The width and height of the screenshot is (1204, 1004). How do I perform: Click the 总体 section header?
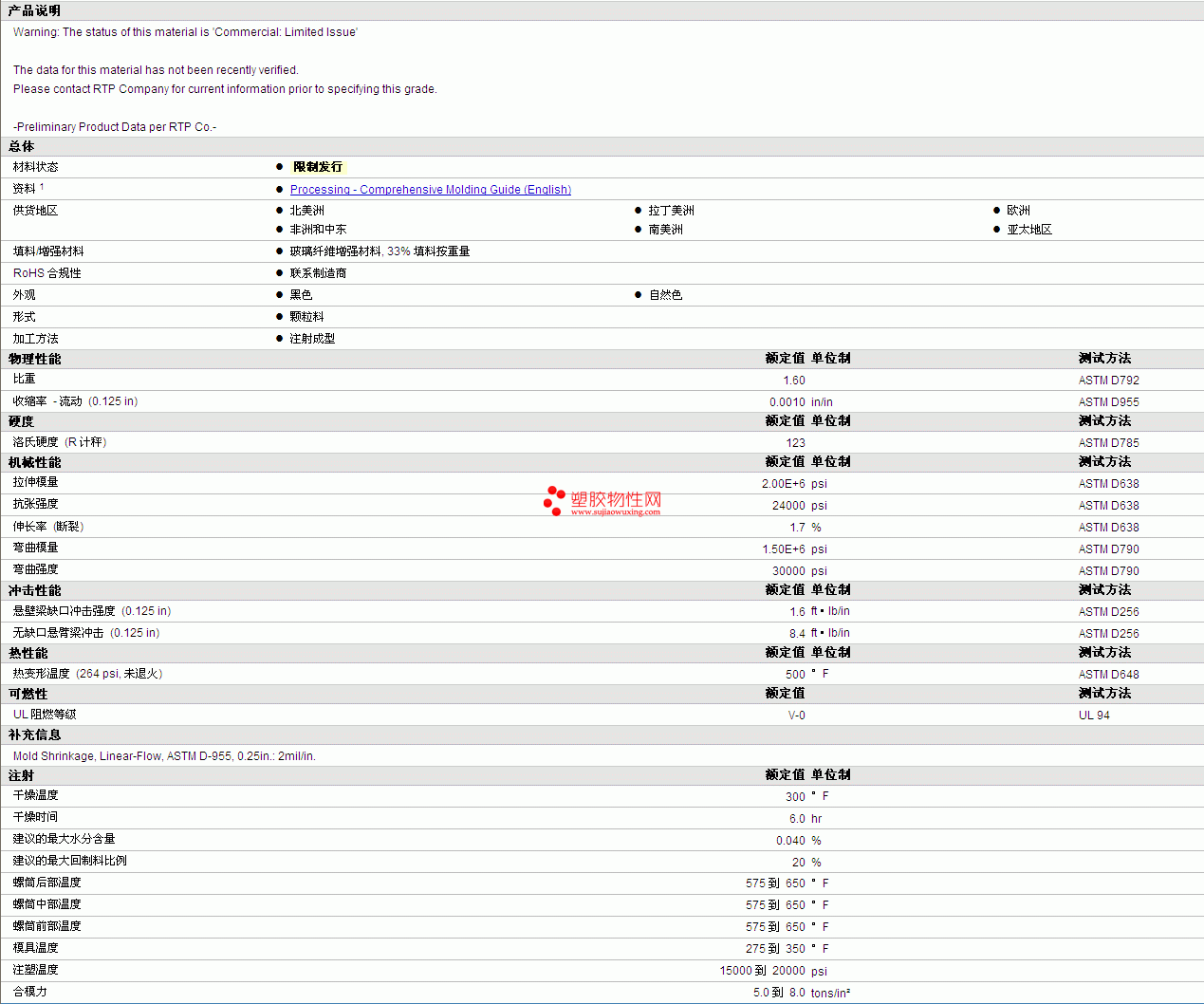[22, 146]
